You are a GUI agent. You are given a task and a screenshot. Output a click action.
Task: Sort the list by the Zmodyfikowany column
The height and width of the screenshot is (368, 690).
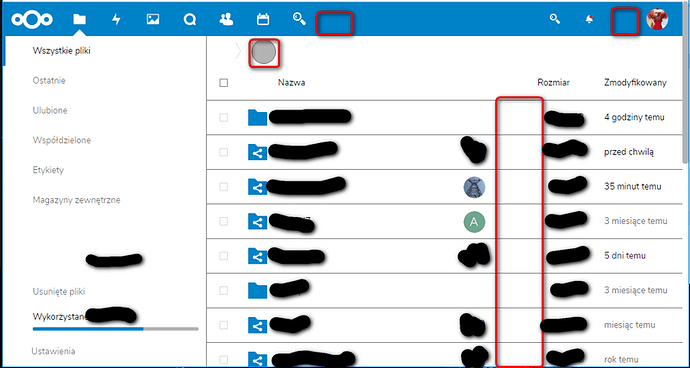(635, 82)
